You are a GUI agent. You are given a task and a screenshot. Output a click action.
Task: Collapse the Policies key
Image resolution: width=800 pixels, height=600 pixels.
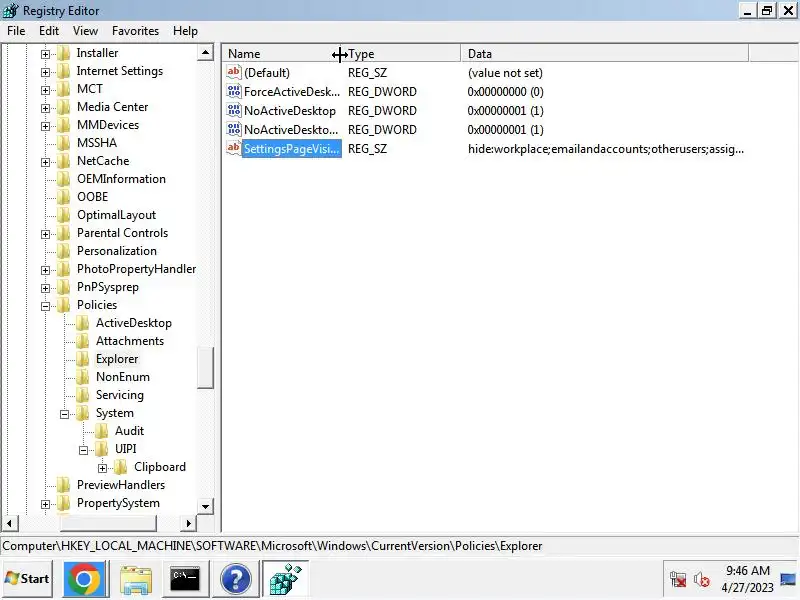coord(45,306)
